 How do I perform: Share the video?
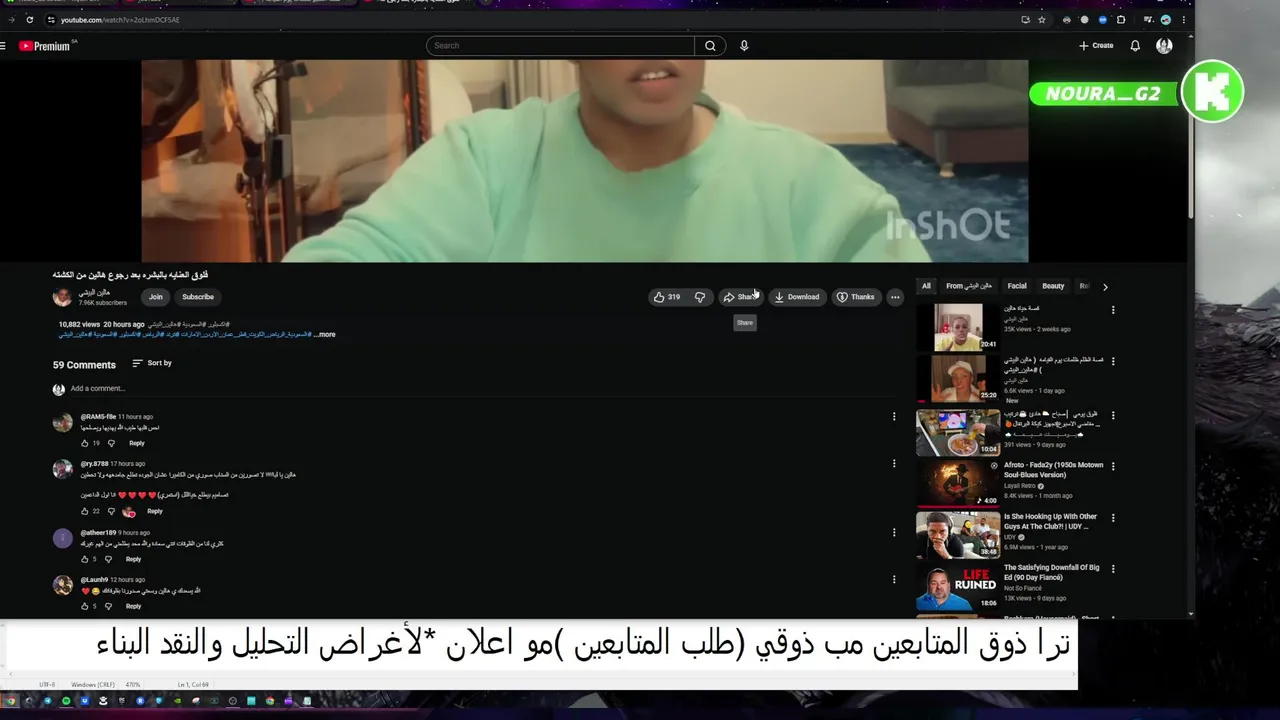point(742,297)
